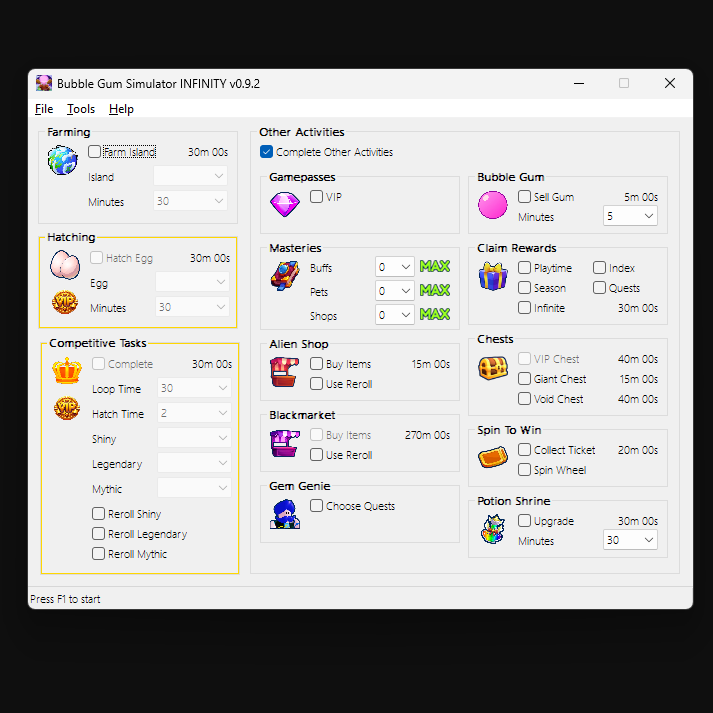Click the Alien Shop stall icon

point(284,372)
